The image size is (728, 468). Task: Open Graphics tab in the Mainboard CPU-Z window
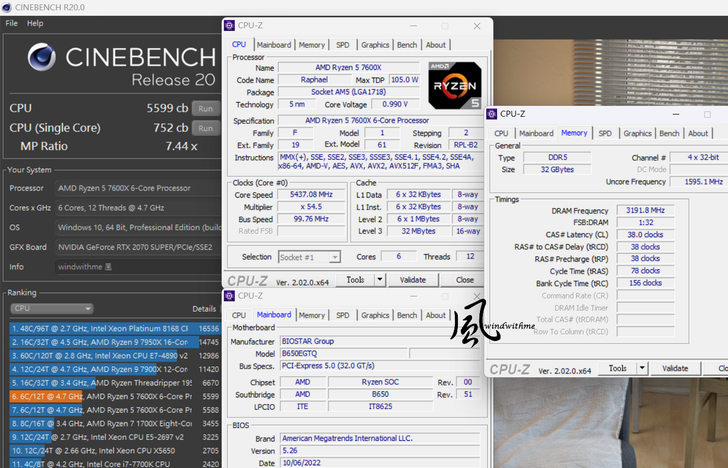(x=375, y=314)
